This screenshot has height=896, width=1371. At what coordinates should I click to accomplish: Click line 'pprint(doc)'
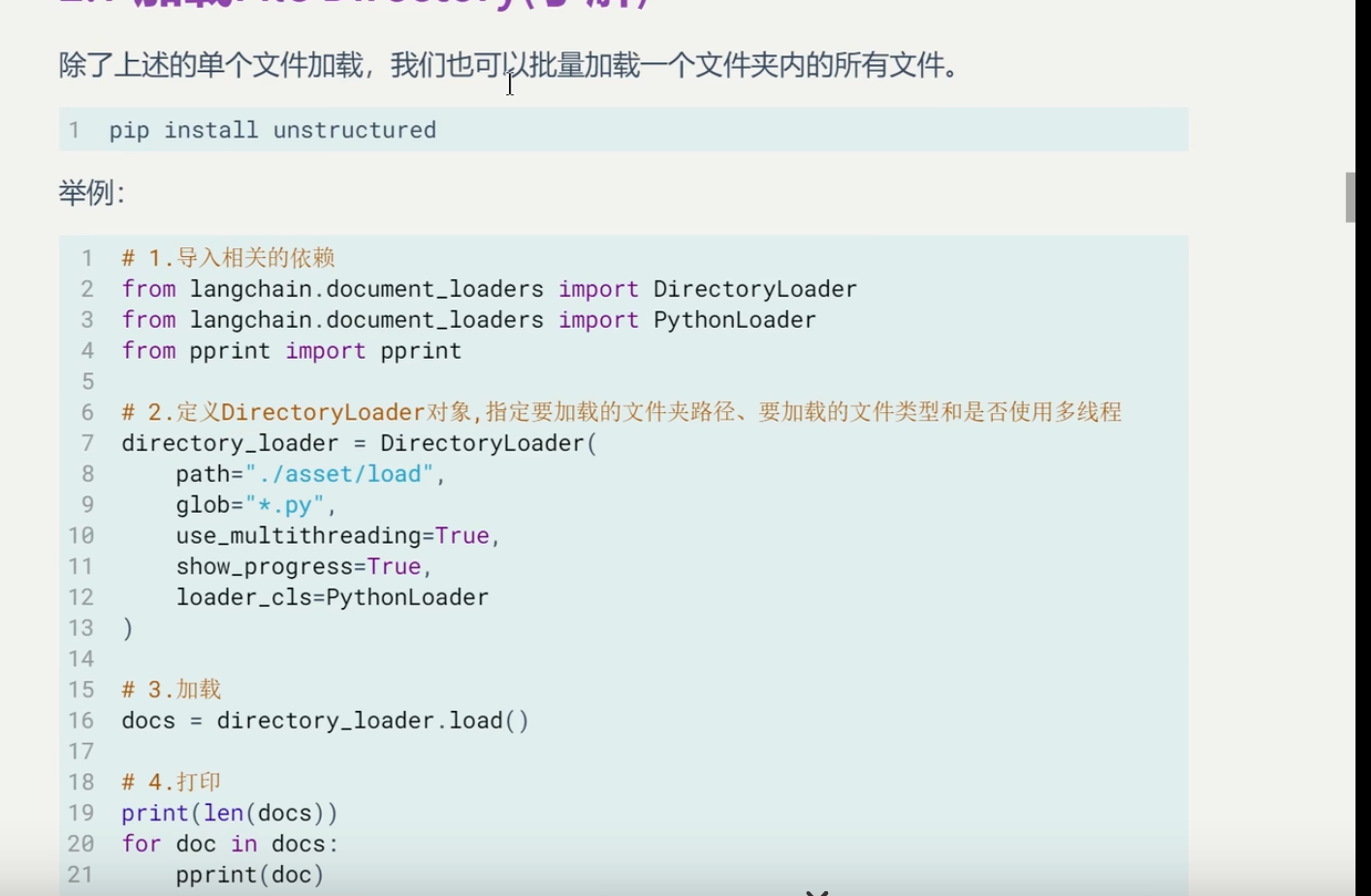coord(250,875)
